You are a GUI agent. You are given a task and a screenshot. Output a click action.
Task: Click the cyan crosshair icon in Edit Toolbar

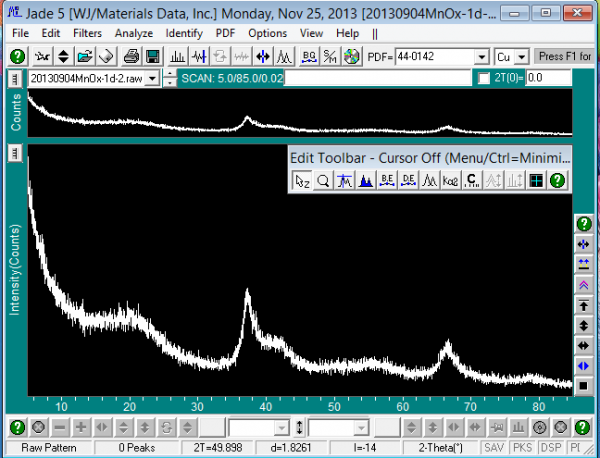coord(536,181)
